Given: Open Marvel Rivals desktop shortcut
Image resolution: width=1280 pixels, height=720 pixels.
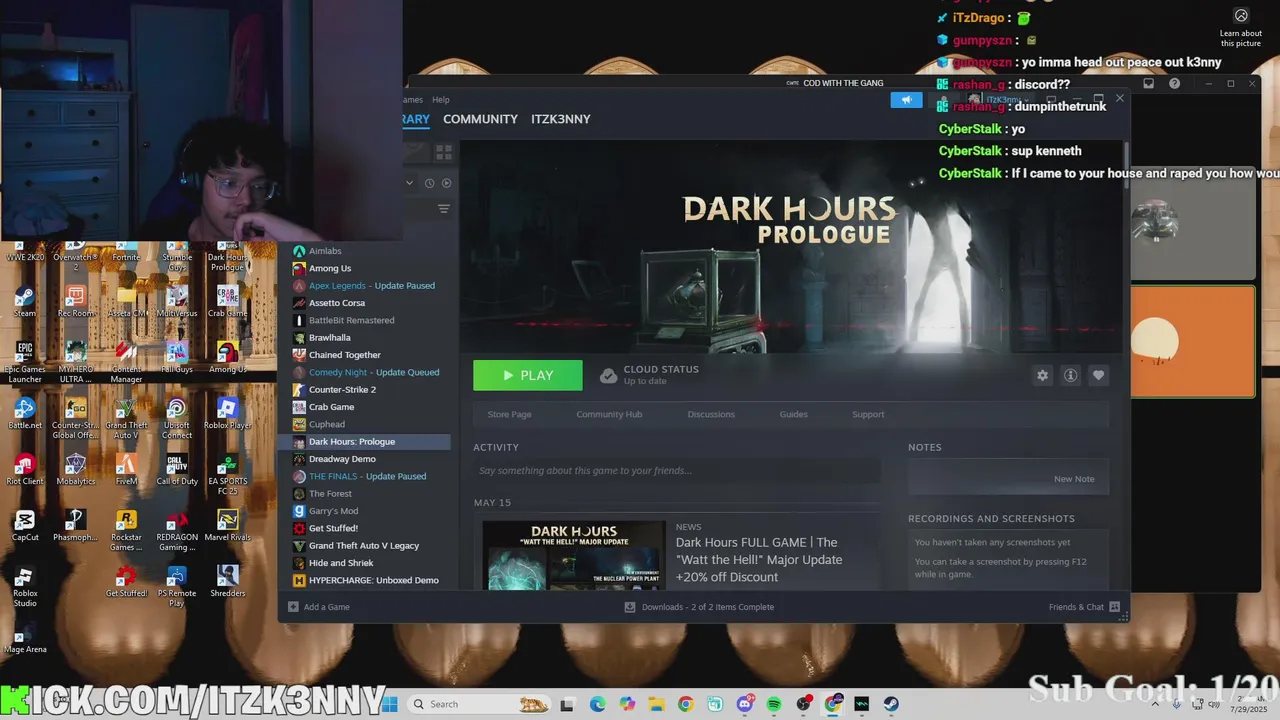Looking at the screenshot, I should [227, 525].
